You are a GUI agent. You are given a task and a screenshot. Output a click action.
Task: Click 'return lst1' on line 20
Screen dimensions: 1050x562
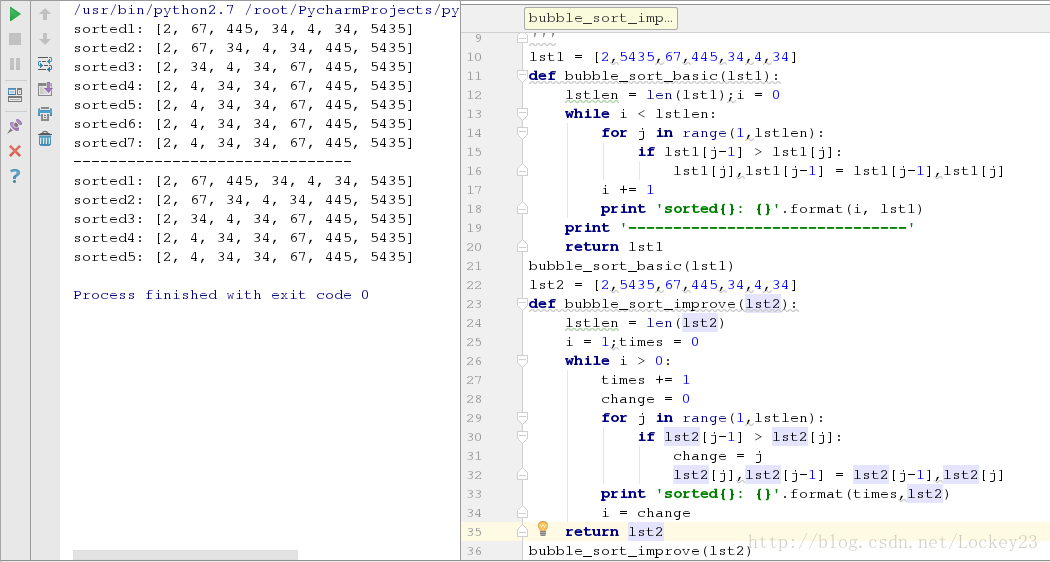pos(613,247)
